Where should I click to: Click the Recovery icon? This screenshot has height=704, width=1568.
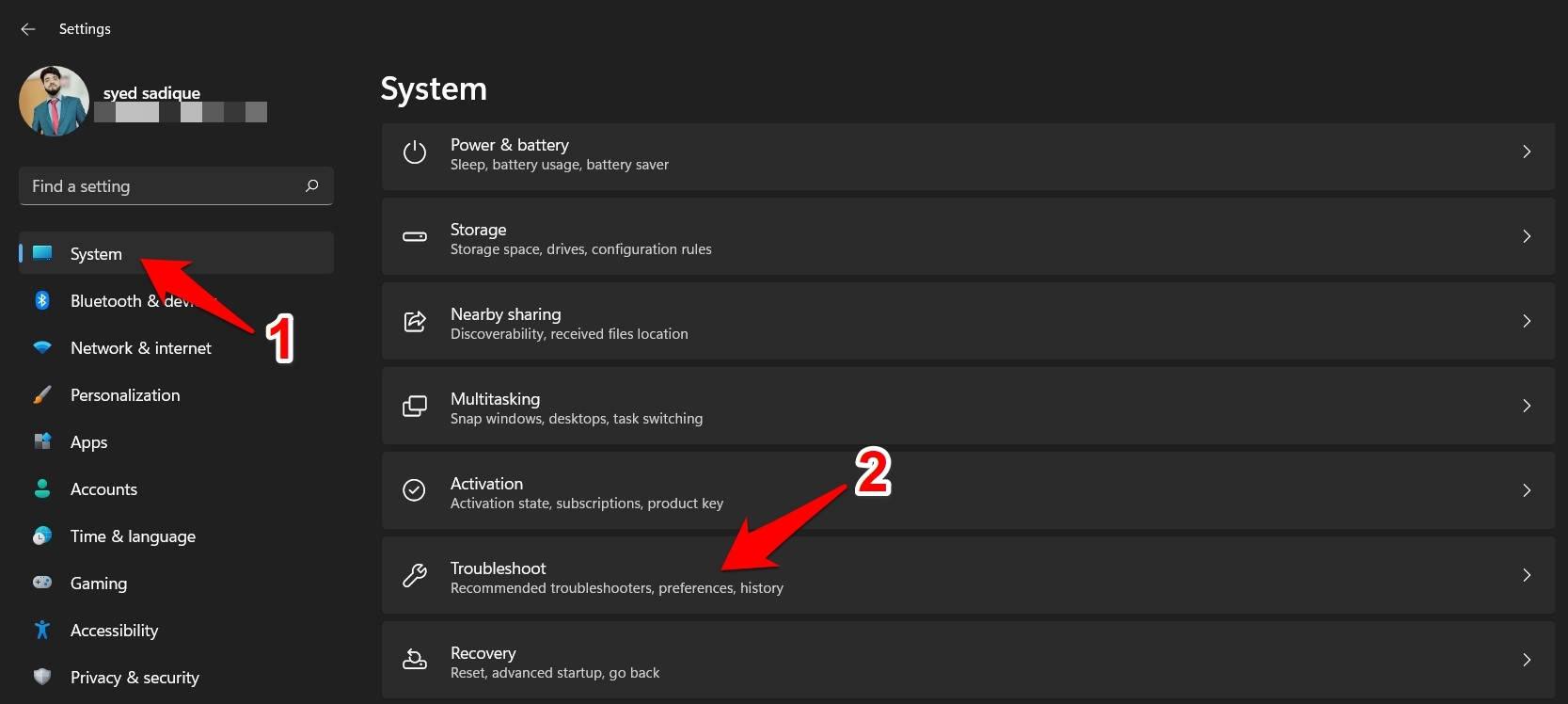coord(415,660)
